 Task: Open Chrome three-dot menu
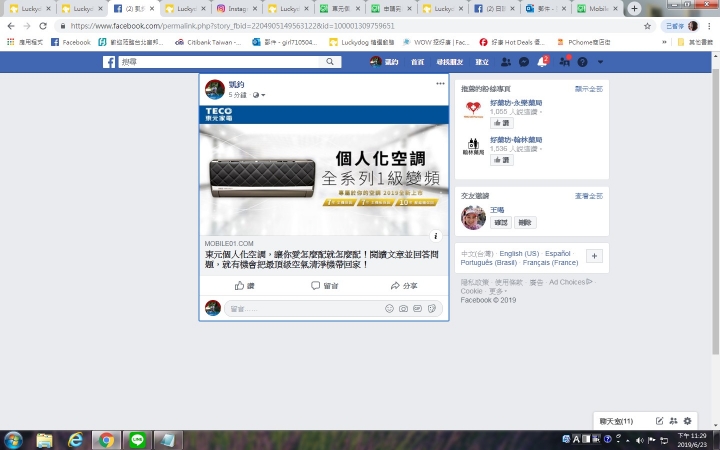(709, 26)
